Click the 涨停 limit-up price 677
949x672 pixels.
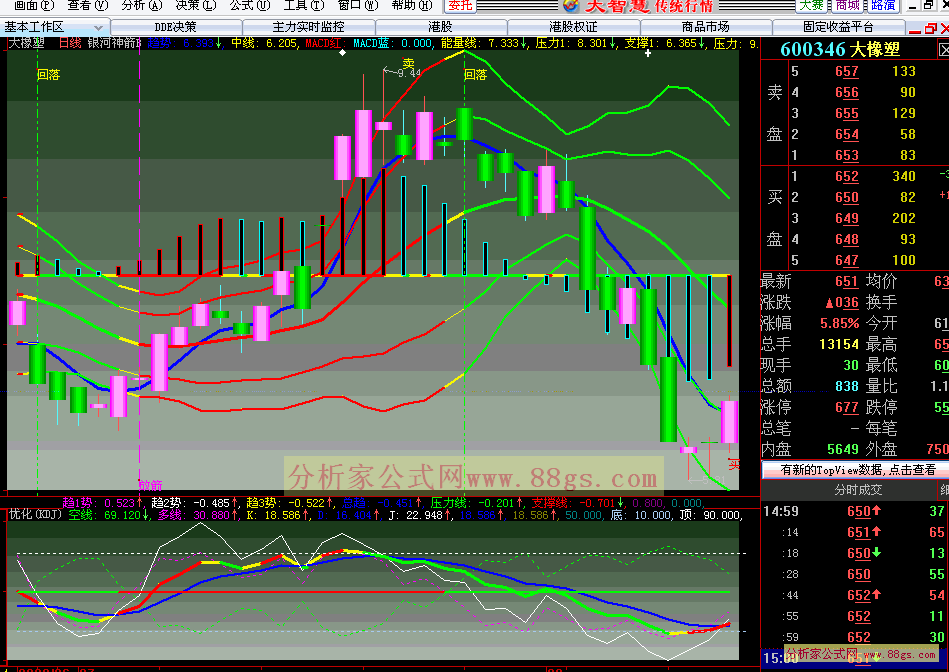[847, 407]
